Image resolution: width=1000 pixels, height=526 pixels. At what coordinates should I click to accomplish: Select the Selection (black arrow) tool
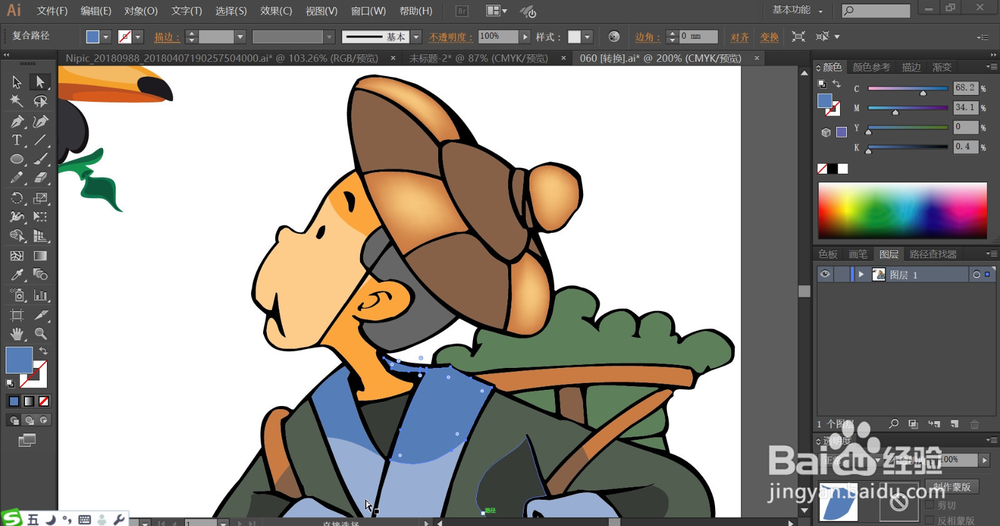point(17,82)
